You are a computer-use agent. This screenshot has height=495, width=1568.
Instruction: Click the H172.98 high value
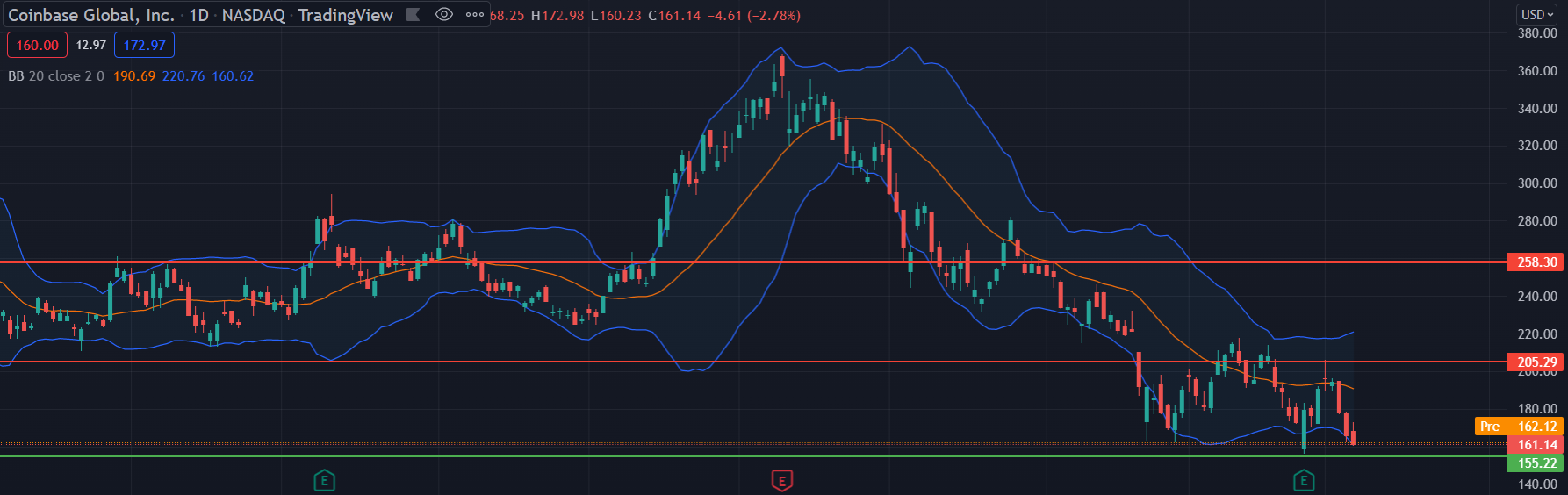pyautogui.click(x=557, y=16)
